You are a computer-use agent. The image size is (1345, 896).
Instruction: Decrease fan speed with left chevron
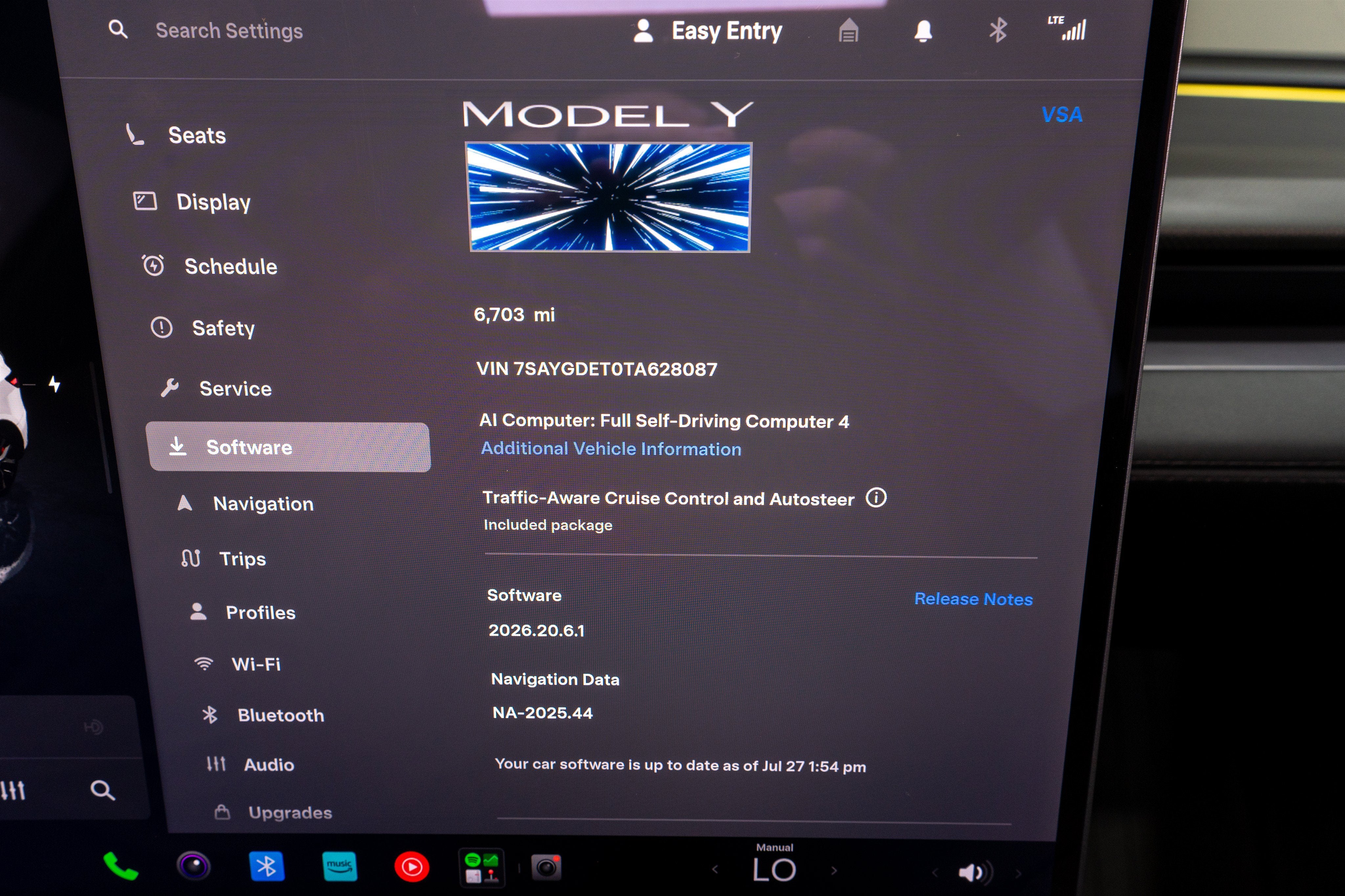coord(715,870)
